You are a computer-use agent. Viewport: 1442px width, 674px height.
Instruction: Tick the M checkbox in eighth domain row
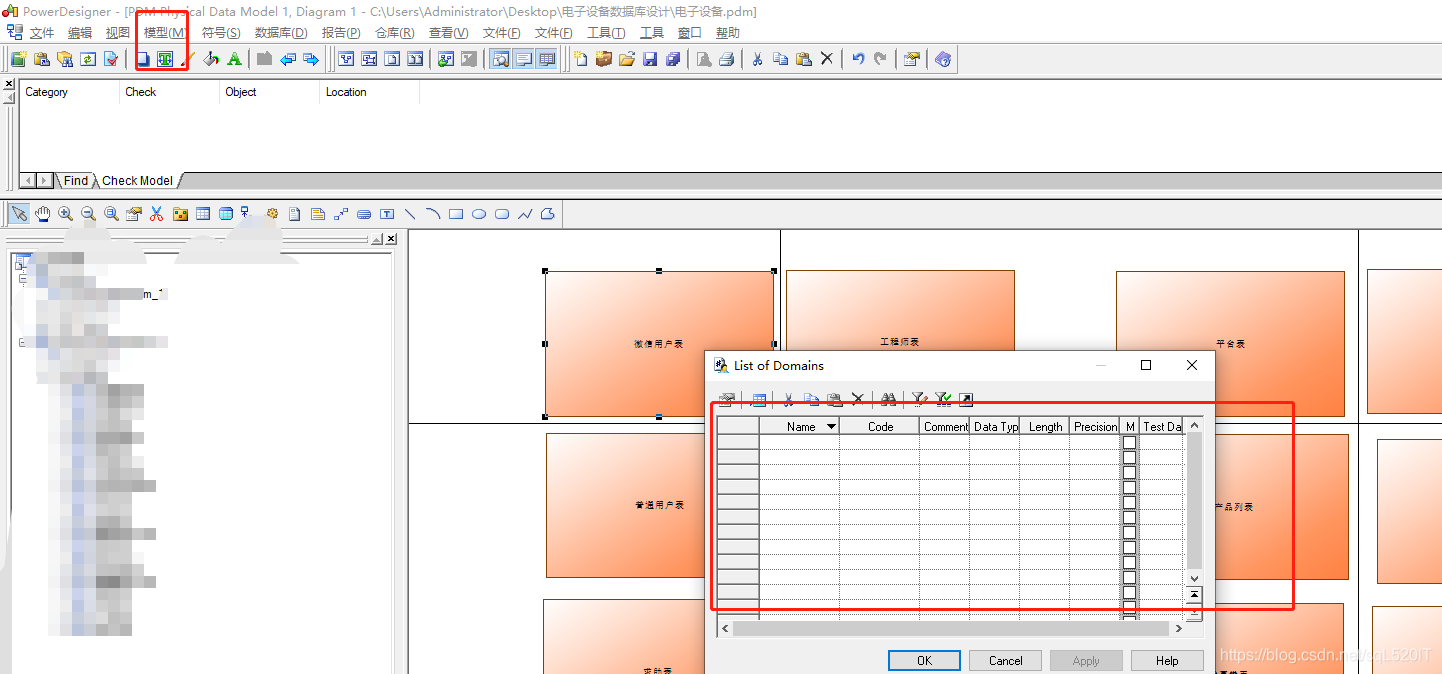[x=1129, y=548]
